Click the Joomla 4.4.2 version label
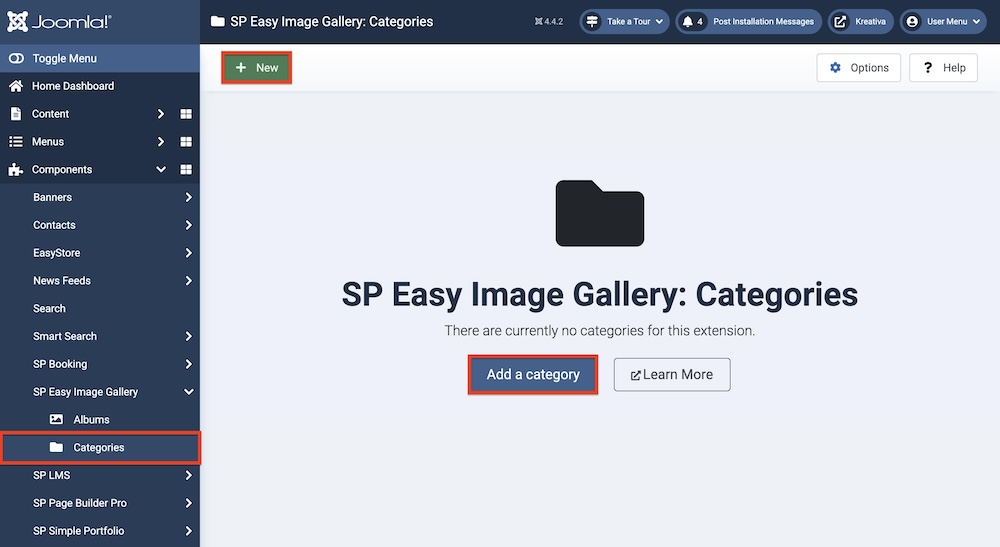 click(549, 22)
